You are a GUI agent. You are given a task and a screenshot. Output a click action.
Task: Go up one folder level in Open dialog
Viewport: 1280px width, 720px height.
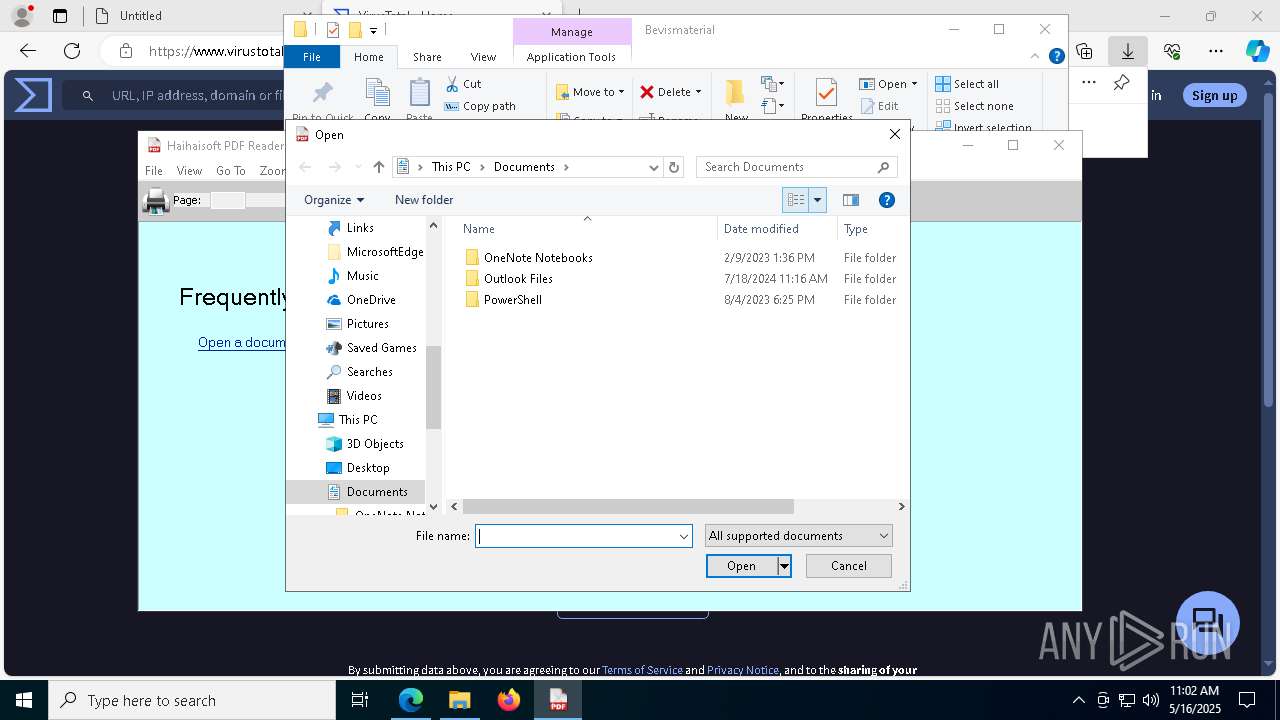(378, 167)
